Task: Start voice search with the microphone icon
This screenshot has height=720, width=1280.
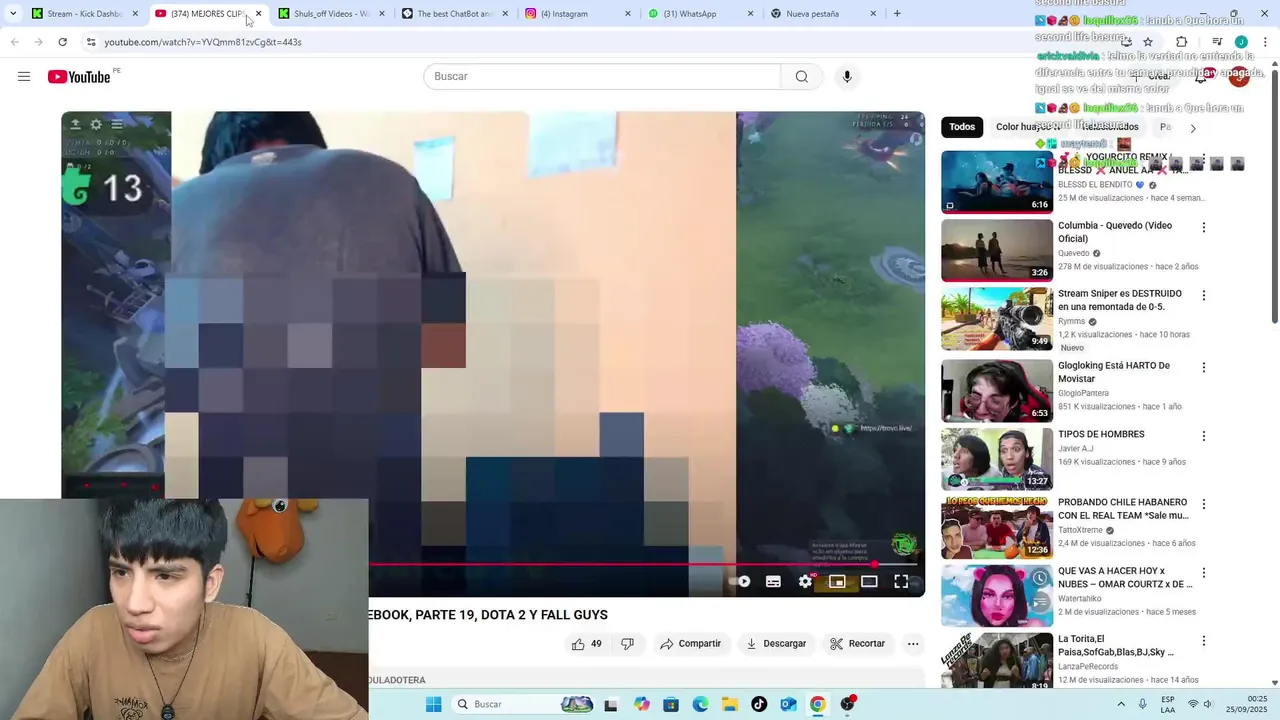Action: pos(847,77)
